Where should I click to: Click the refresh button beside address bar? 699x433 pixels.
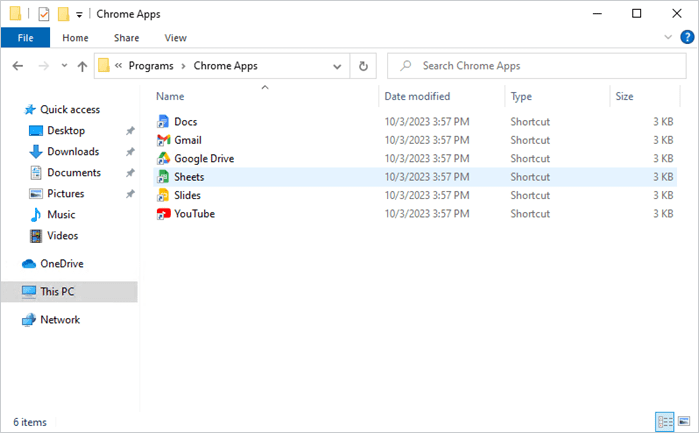click(x=363, y=66)
